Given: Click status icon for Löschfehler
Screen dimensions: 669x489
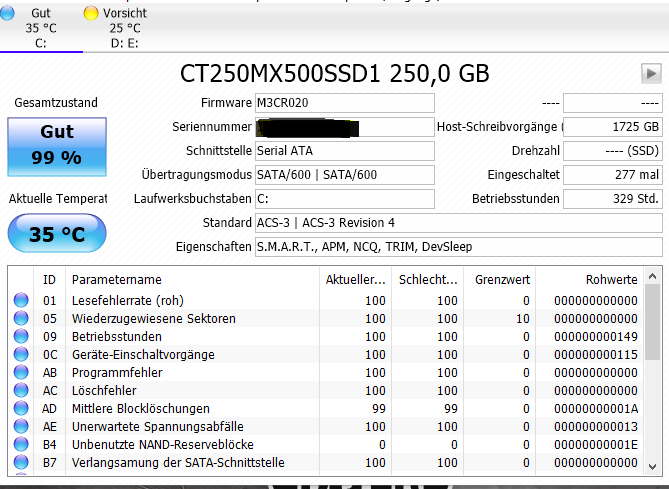Looking at the screenshot, I should 21,390.
